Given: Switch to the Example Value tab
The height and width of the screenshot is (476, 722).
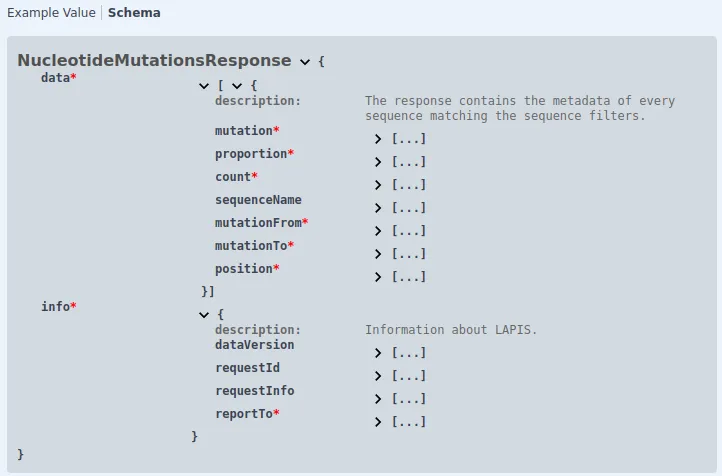Looking at the screenshot, I should 51,13.
